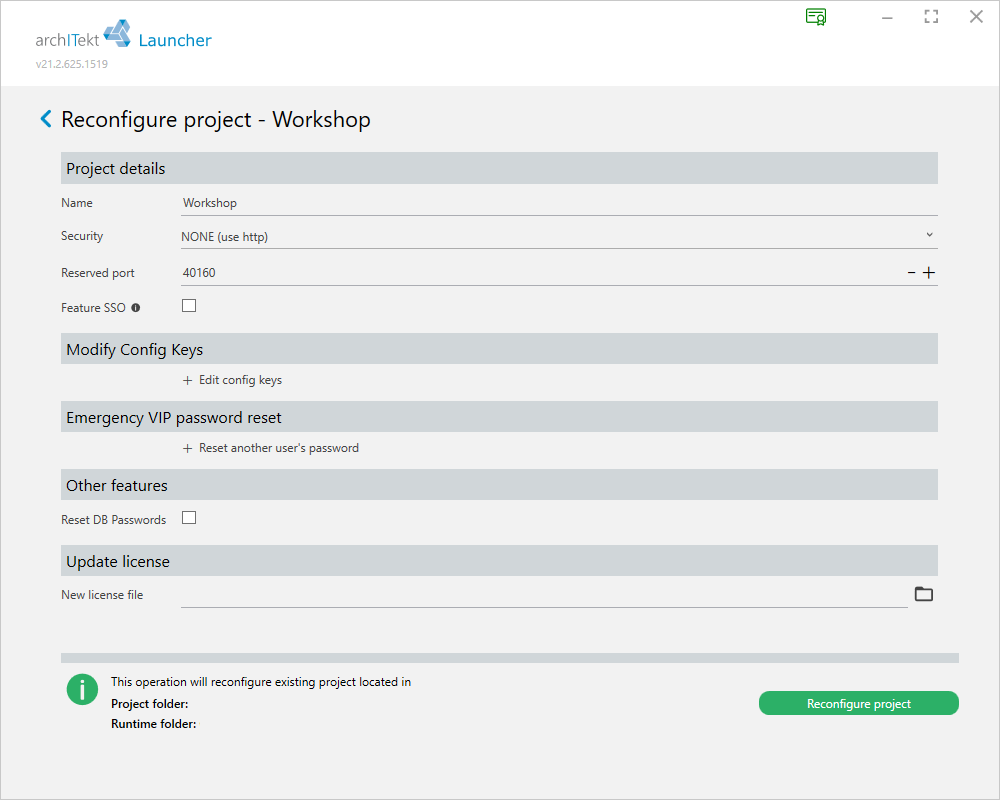
Task: Maximize the Launcher window
Action: [x=931, y=17]
